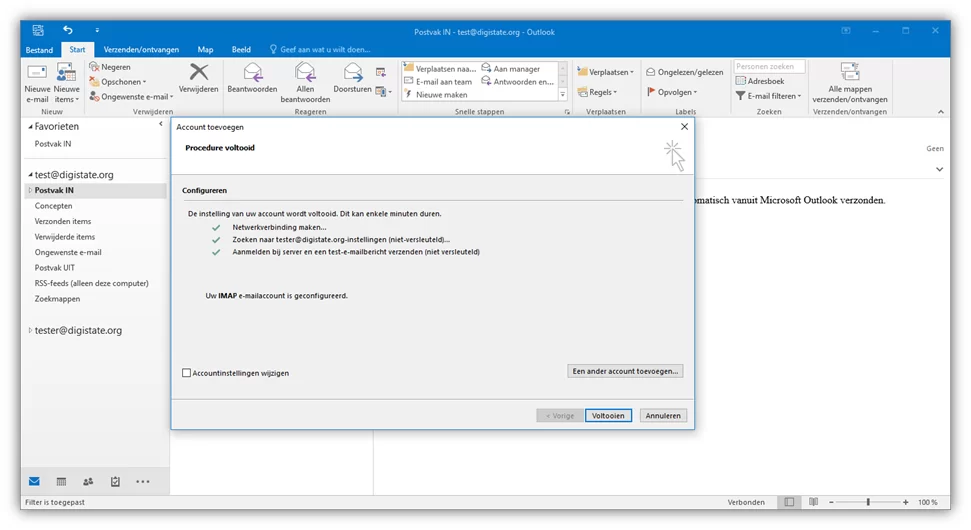Collapse the ribbon with the caret
Screen dimensions: 971x530
click(x=941, y=112)
